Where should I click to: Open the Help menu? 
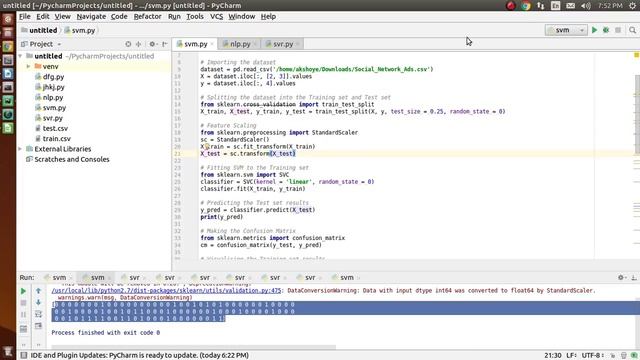(x=268, y=17)
